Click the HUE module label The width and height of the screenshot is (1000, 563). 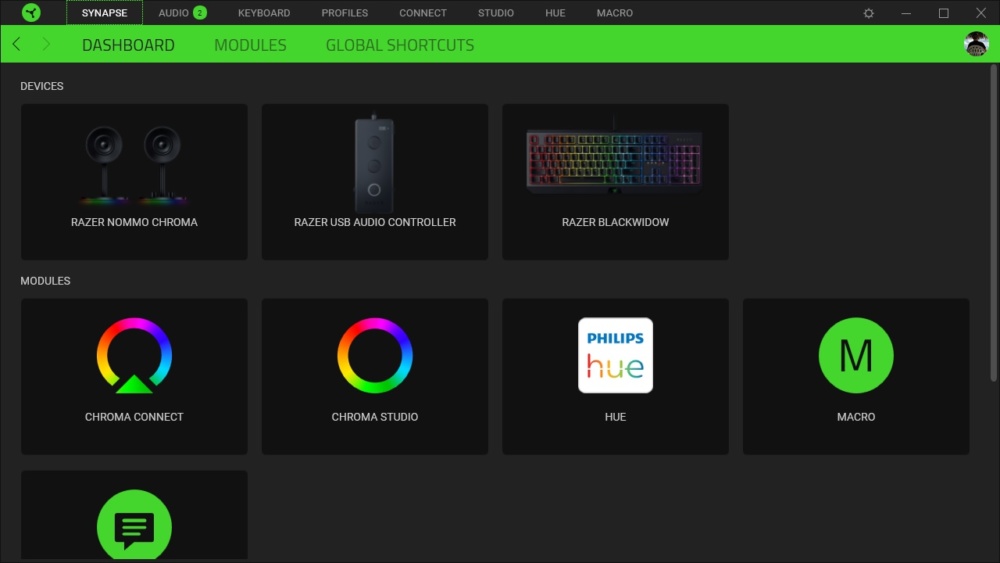coord(615,416)
